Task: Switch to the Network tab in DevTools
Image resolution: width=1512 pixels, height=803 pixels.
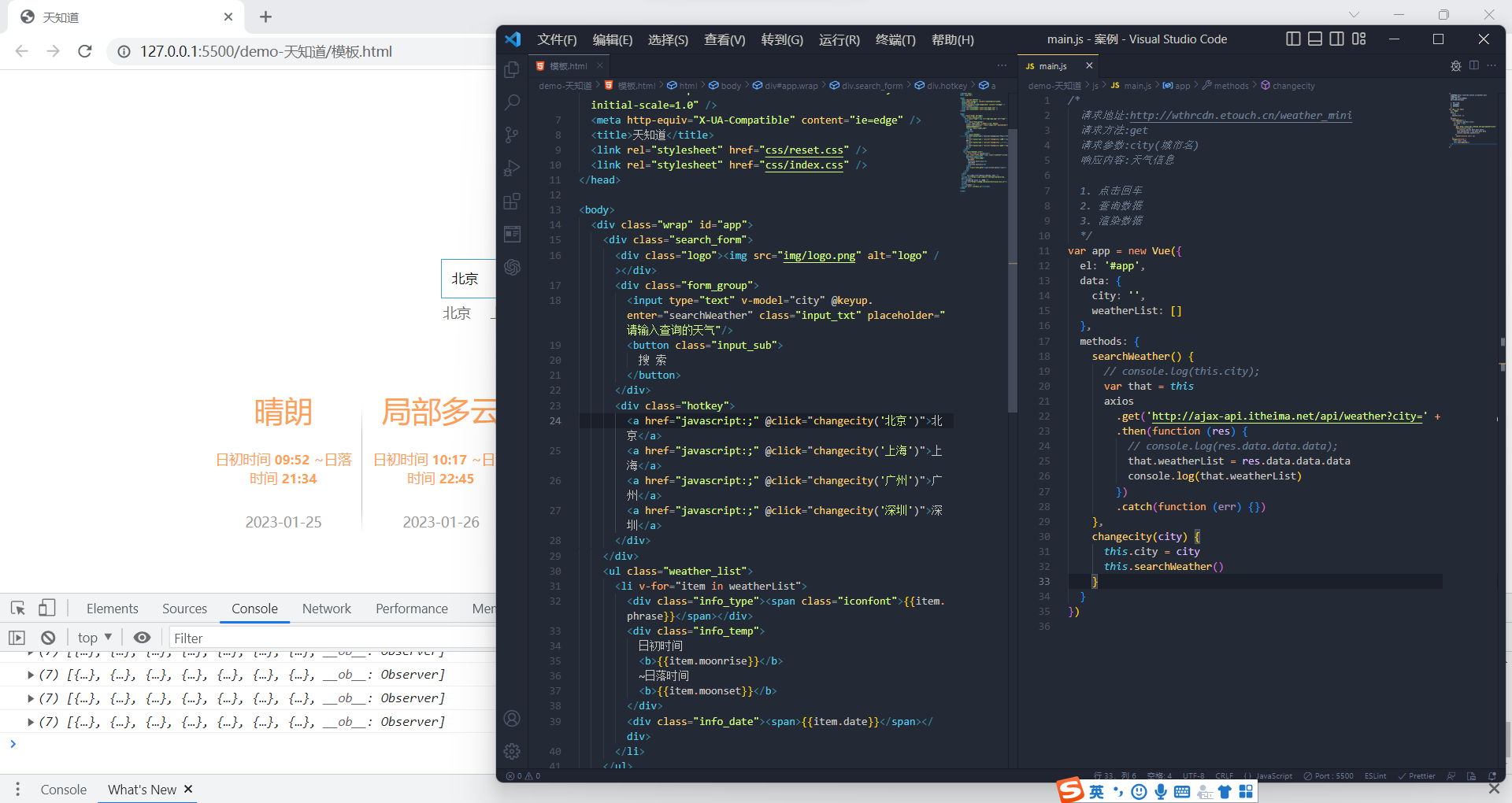Action: tap(326, 608)
